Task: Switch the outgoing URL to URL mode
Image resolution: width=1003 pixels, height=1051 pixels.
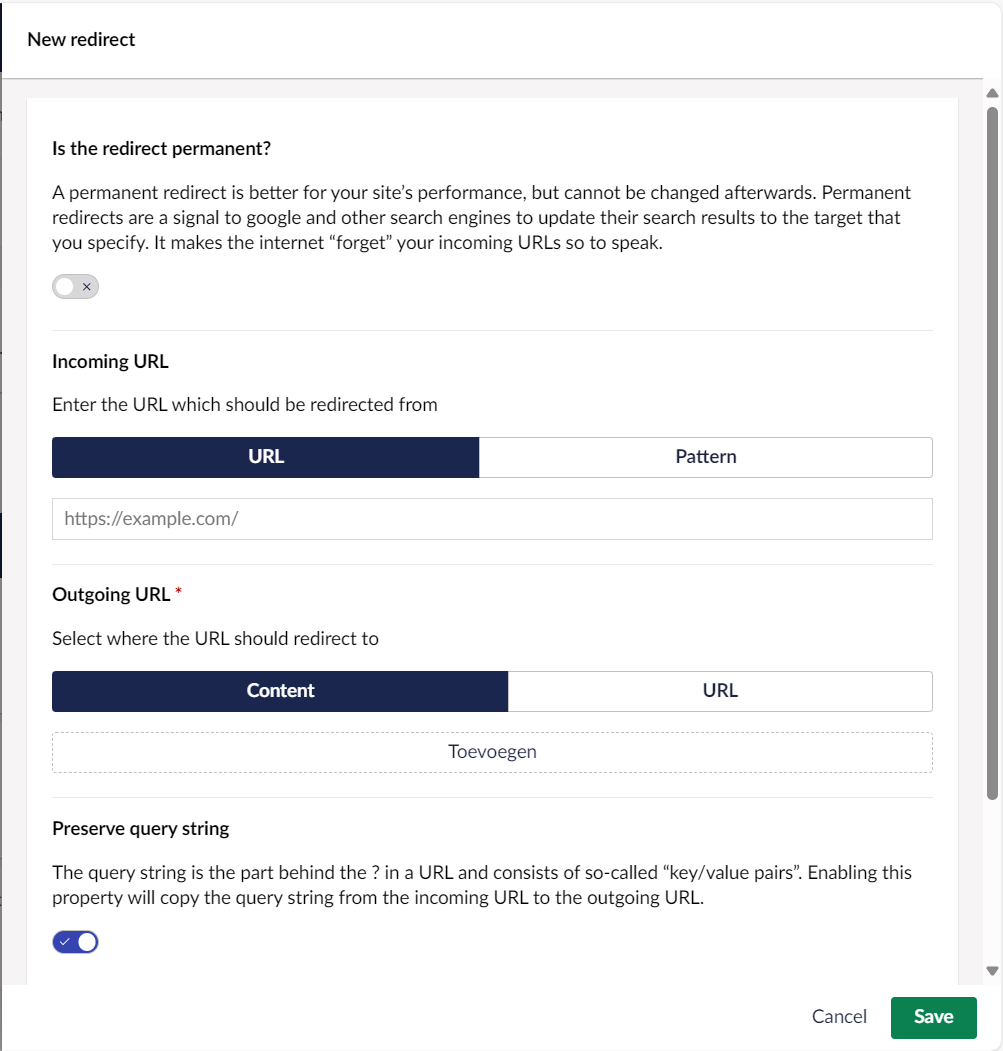Action: click(x=720, y=691)
